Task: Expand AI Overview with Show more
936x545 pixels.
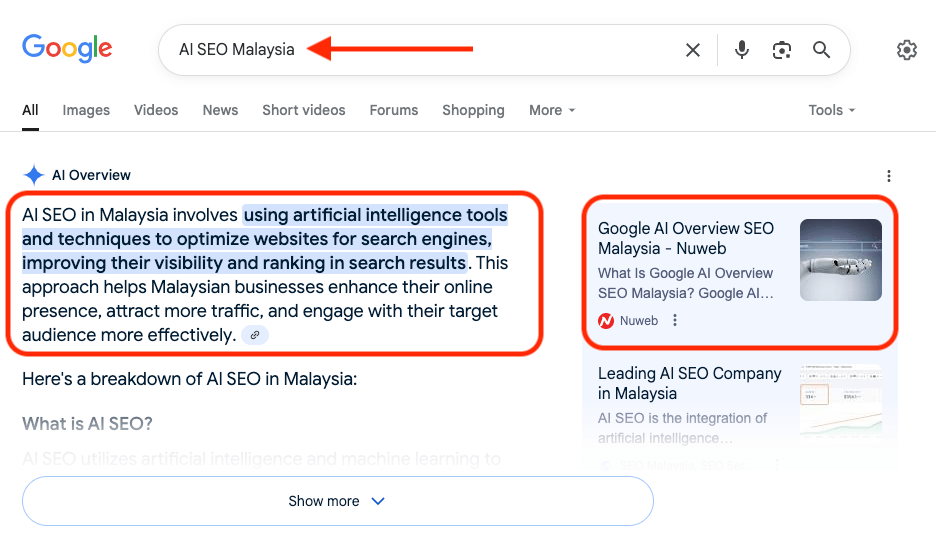Action: tap(338, 501)
